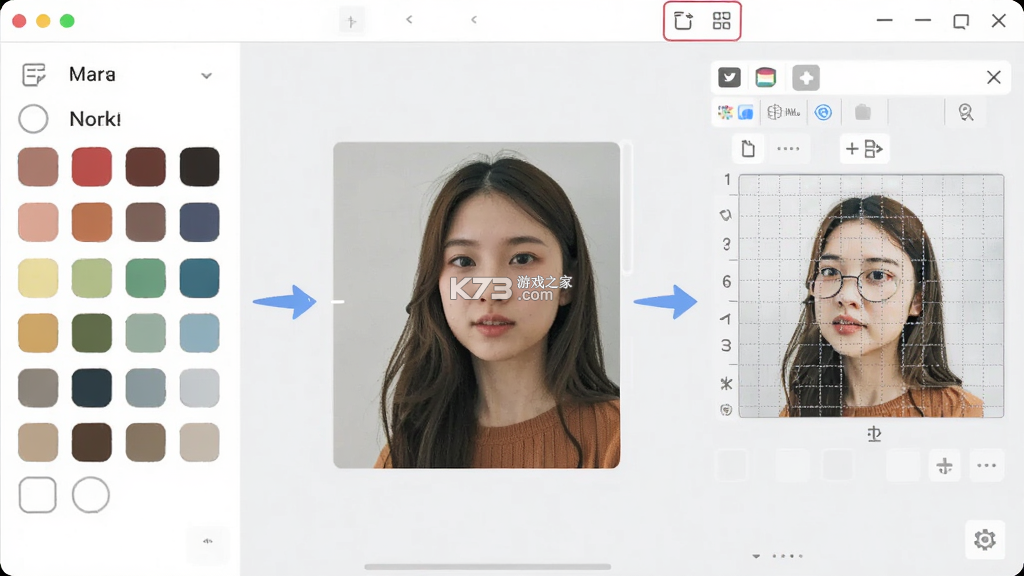Open the settings gear icon
This screenshot has width=1024, height=576.
985,539
